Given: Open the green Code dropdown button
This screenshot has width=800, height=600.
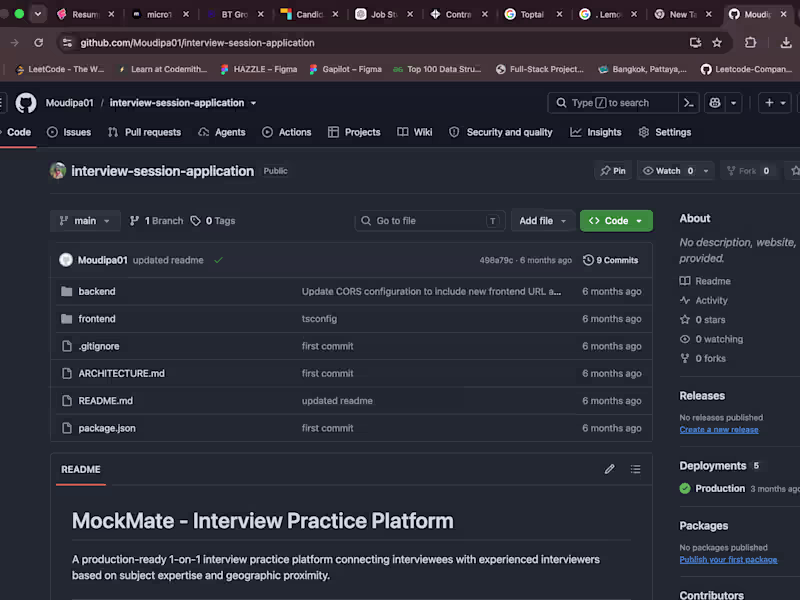Looking at the screenshot, I should 616,221.
